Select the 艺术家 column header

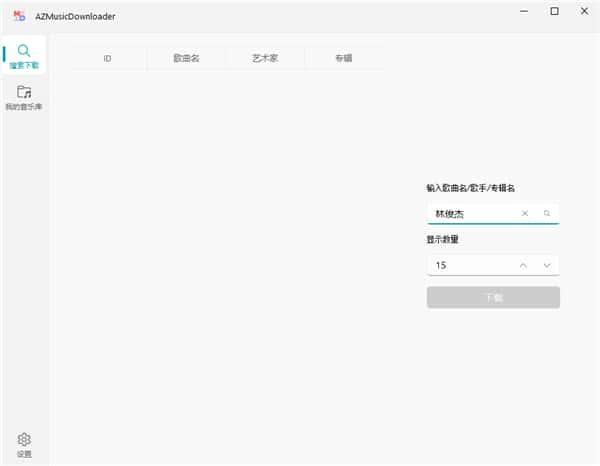coord(265,58)
